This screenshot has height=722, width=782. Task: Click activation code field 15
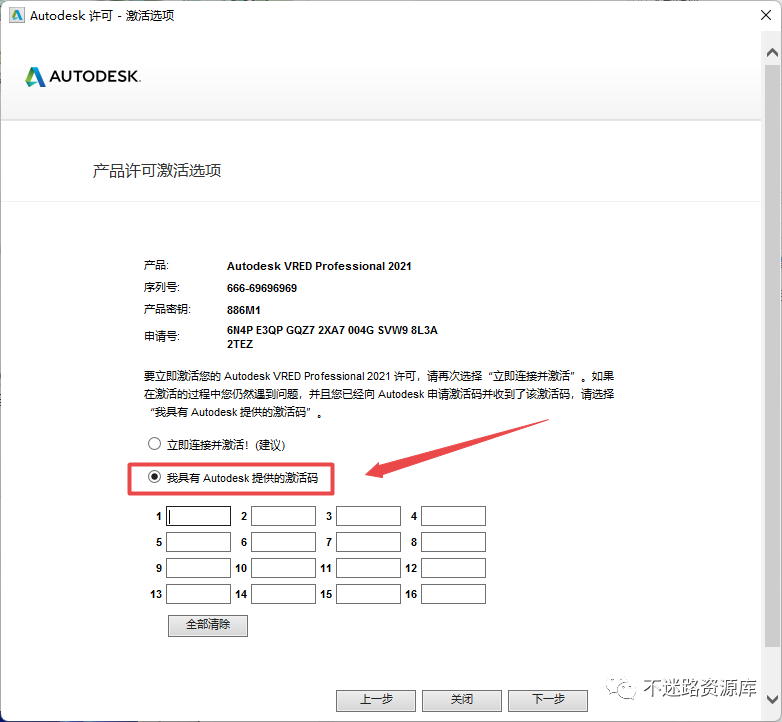[x=369, y=594]
